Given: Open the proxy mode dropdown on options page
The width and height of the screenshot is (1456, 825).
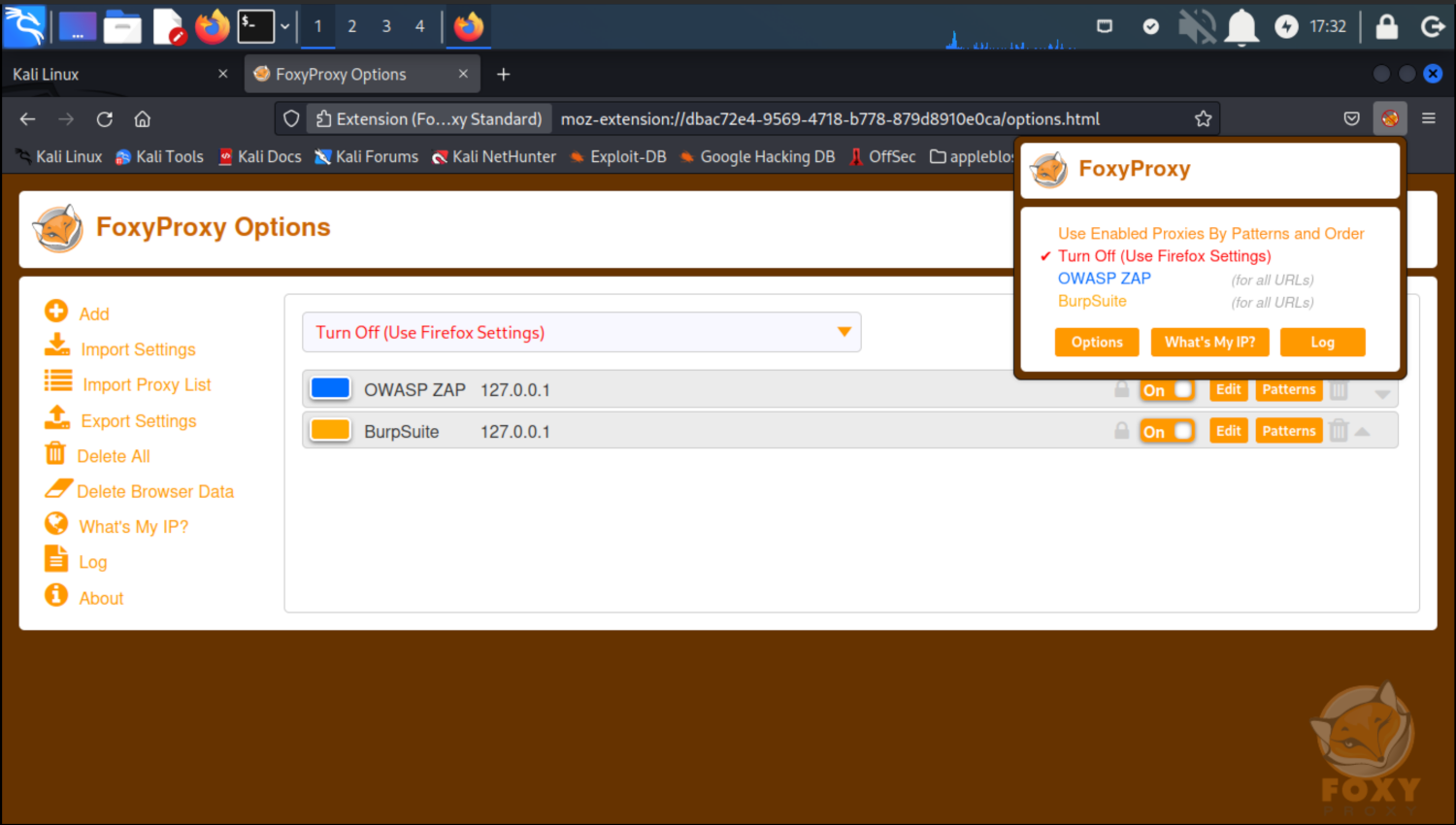Looking at the screenshot, I should [581, 332].
